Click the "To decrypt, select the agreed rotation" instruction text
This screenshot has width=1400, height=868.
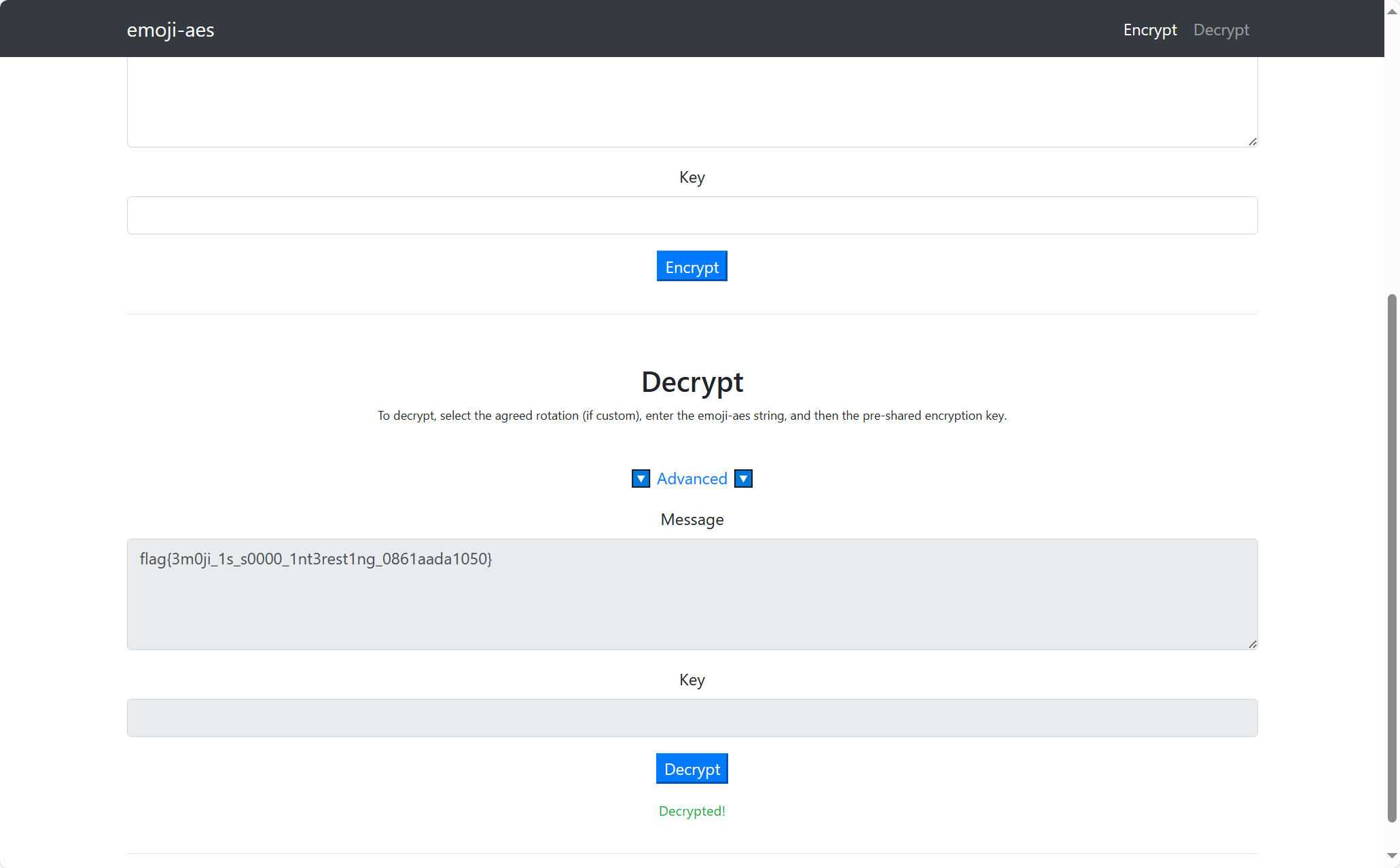click(692, 416)
